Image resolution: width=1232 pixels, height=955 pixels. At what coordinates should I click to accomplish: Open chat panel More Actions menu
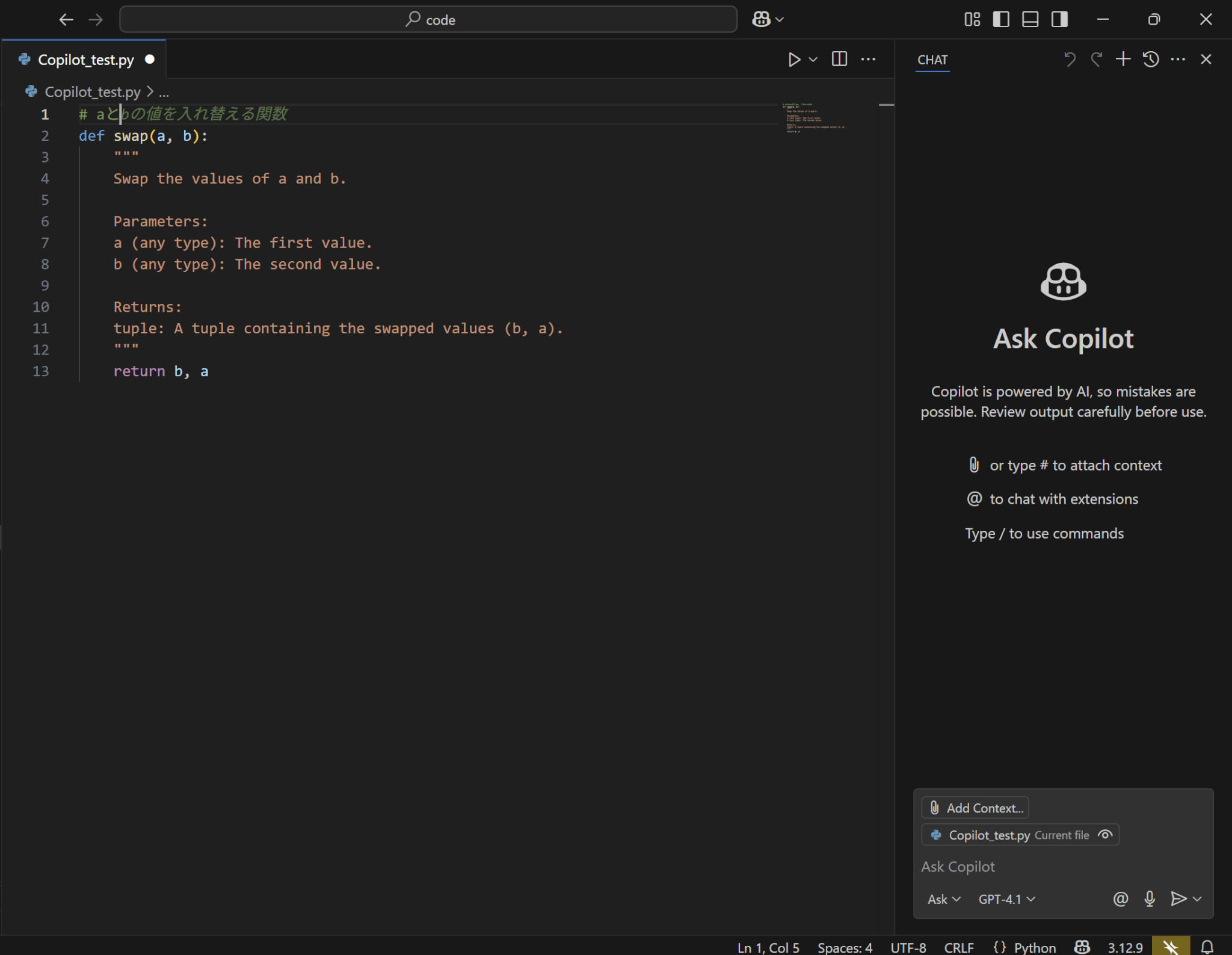(1178, 59)
